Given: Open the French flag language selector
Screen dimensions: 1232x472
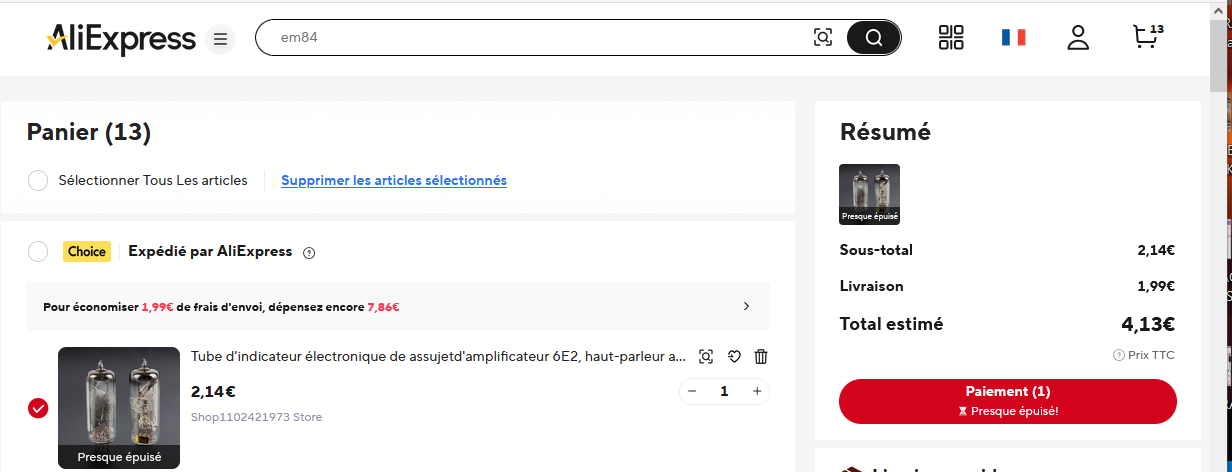Looking at the screenshot, I should (x=1014, y=38).
